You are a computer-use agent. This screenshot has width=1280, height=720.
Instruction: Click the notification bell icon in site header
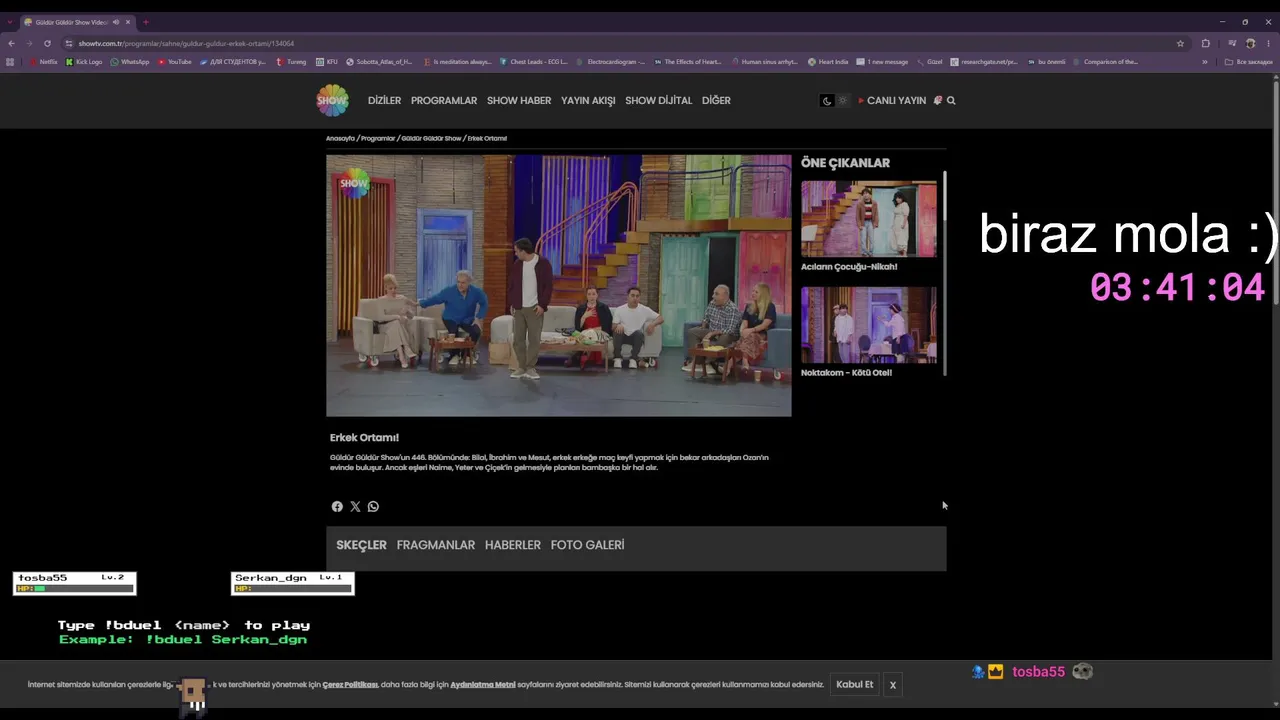938,100
